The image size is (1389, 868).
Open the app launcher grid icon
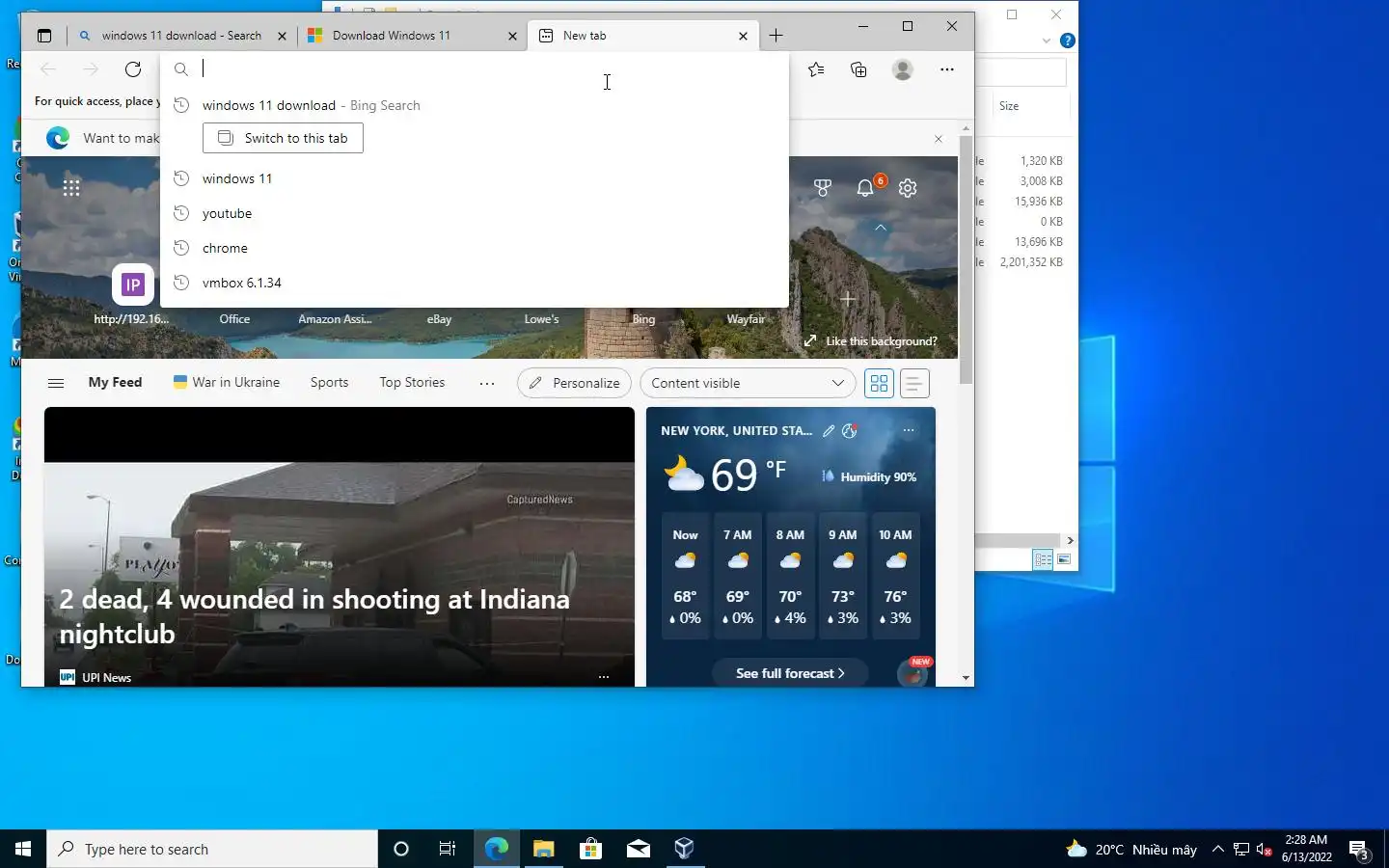[71, 188]
